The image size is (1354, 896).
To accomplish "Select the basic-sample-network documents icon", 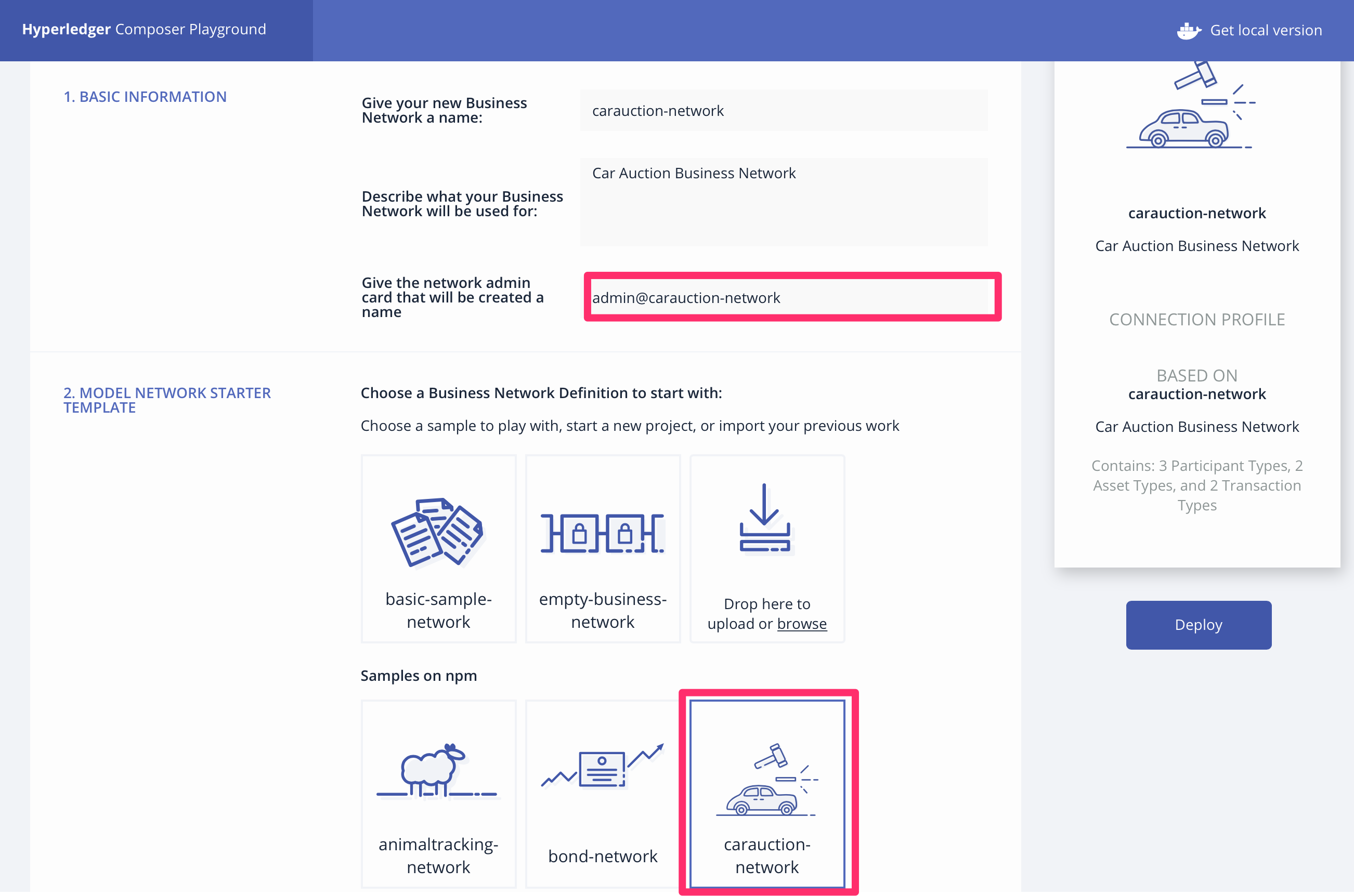I will [438, 532].
